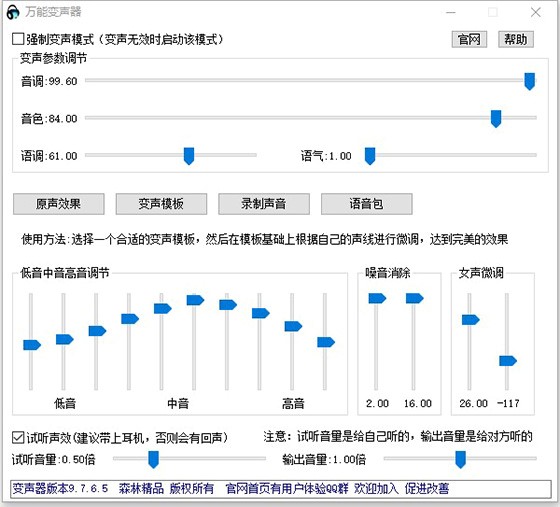Click the 使用方法 usage instruction text

(265, 239)
